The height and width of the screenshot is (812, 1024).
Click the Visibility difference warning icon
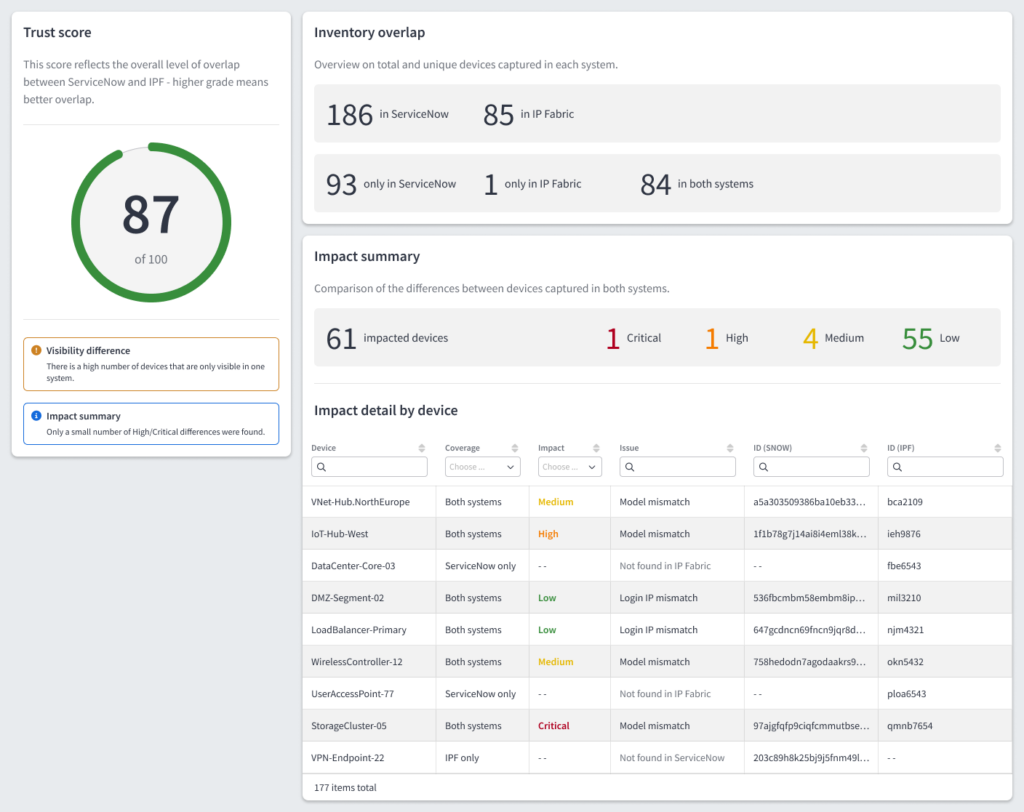tap(37, 350)
